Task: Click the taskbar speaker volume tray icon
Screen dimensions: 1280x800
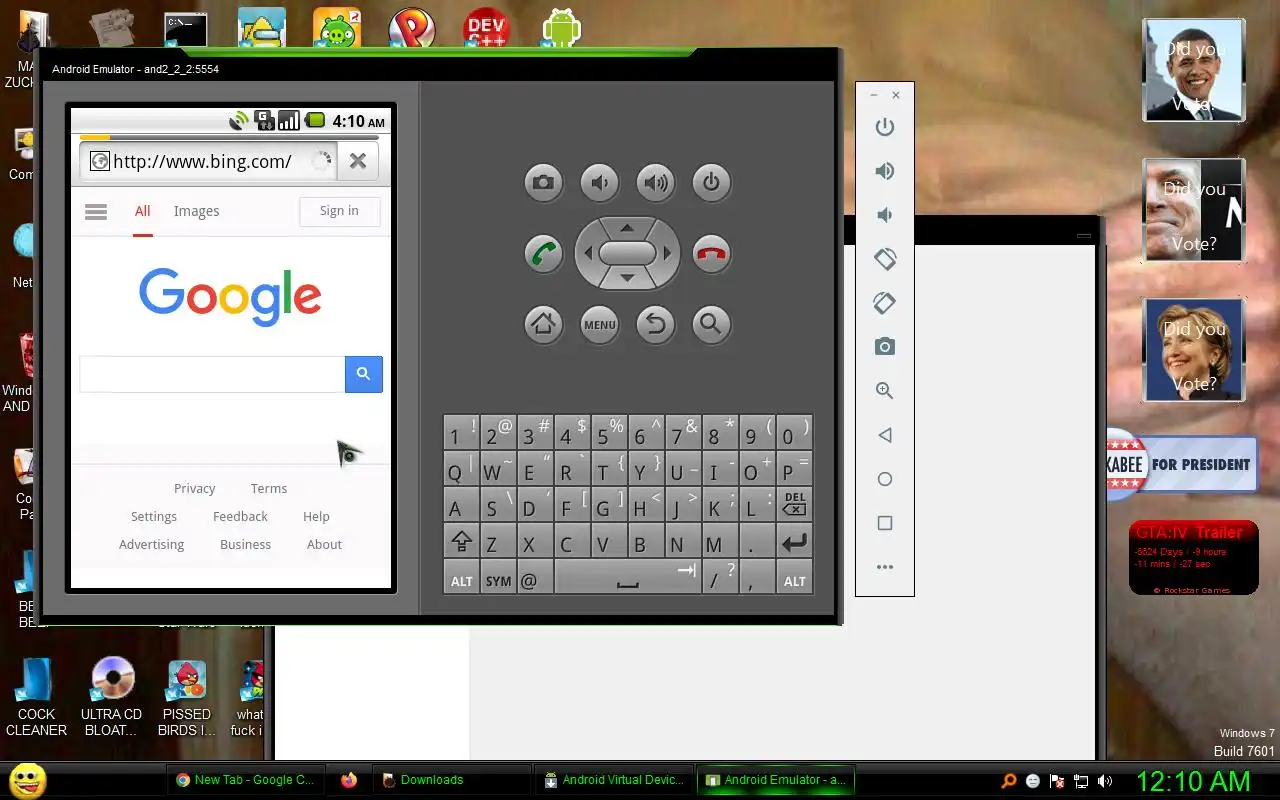Action: [1104, 781]
